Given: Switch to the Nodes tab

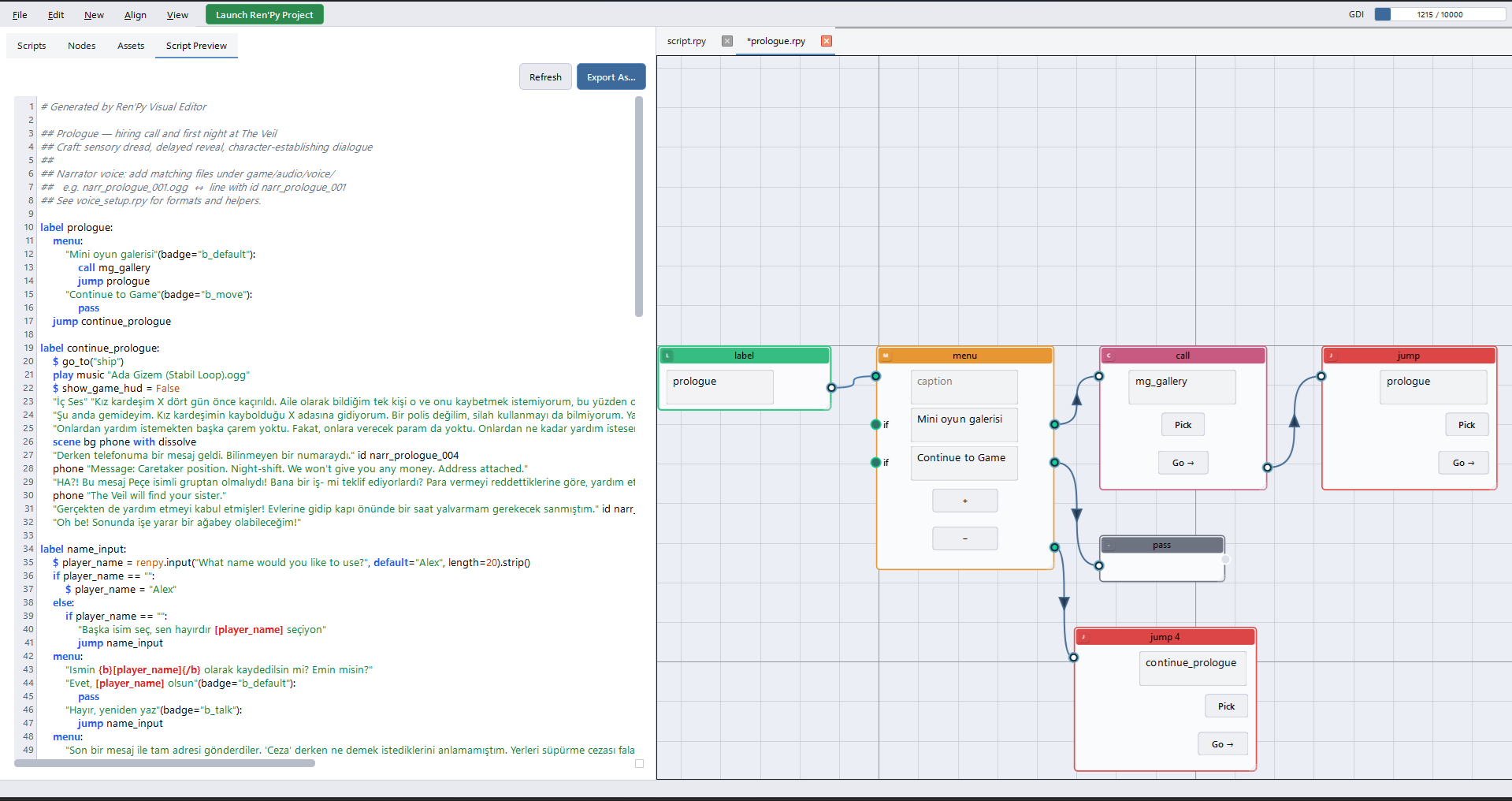Looking at the screenshot, I should (81, 46).
